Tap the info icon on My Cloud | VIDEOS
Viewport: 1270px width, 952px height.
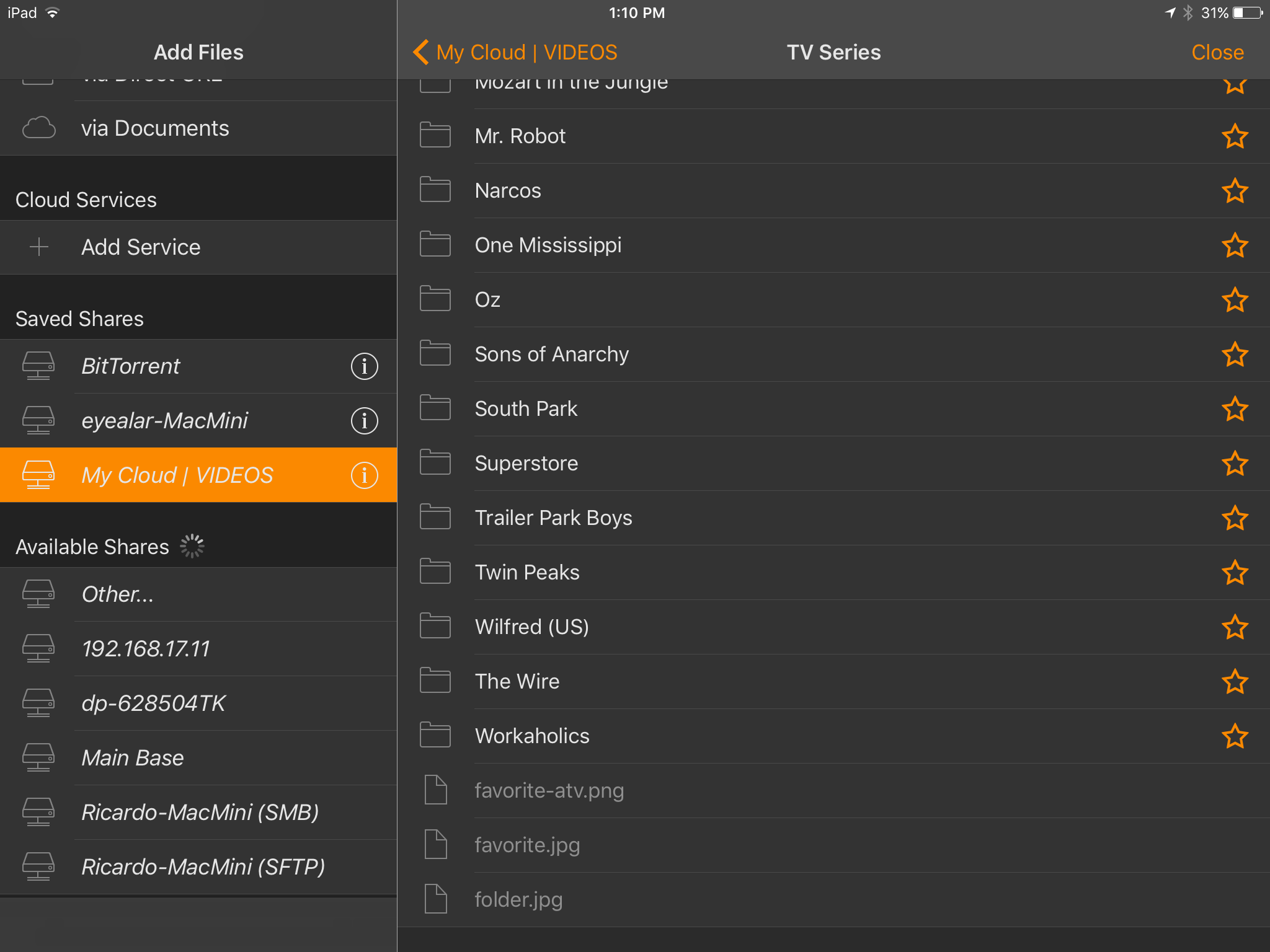pos(364,475)
